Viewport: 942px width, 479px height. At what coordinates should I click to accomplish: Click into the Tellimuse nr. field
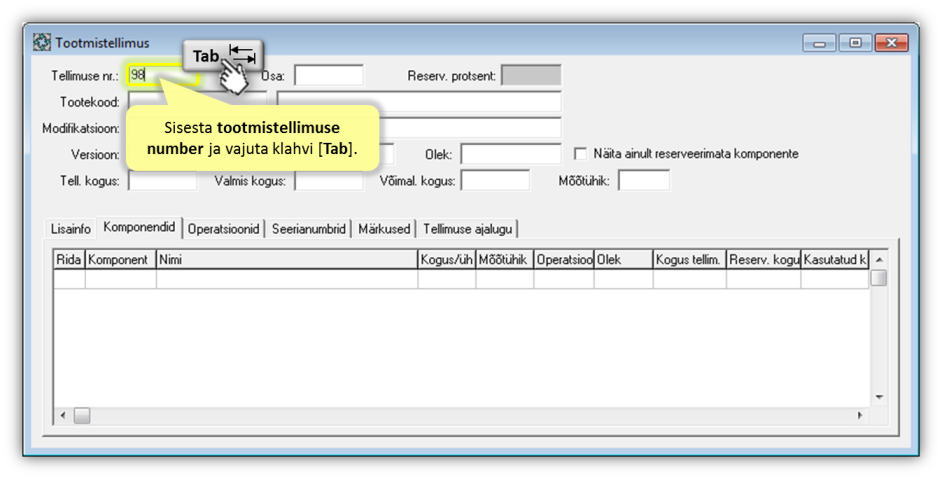pyautogui.click(x=163, y=75)
